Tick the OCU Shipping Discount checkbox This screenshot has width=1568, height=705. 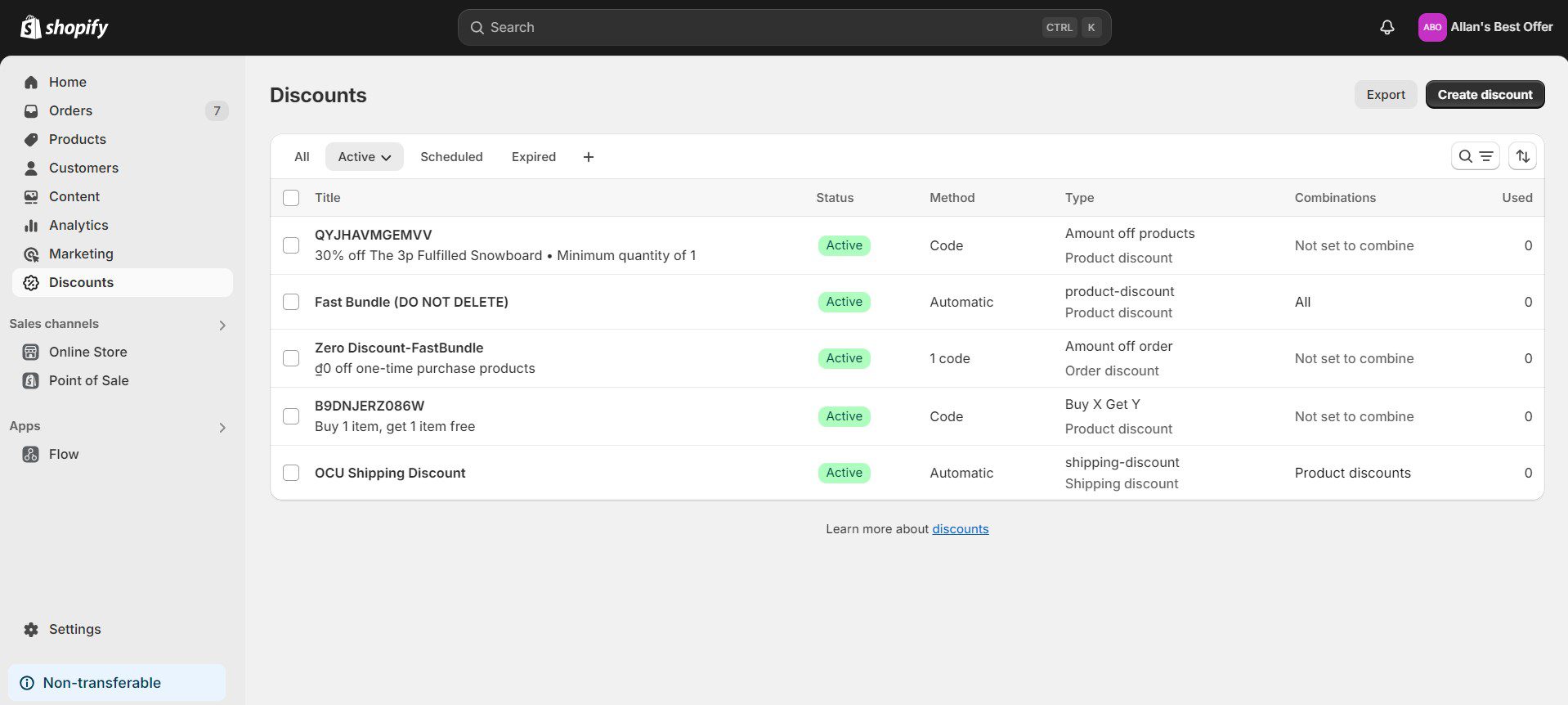click(x=291, y=473)
